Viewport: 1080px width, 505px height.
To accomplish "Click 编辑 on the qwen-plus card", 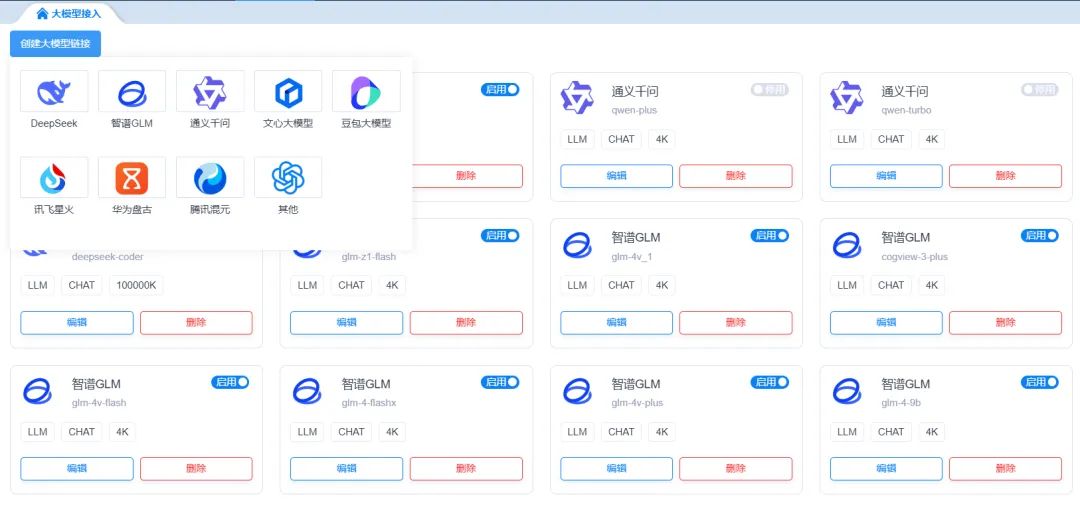I will [616, 176].
